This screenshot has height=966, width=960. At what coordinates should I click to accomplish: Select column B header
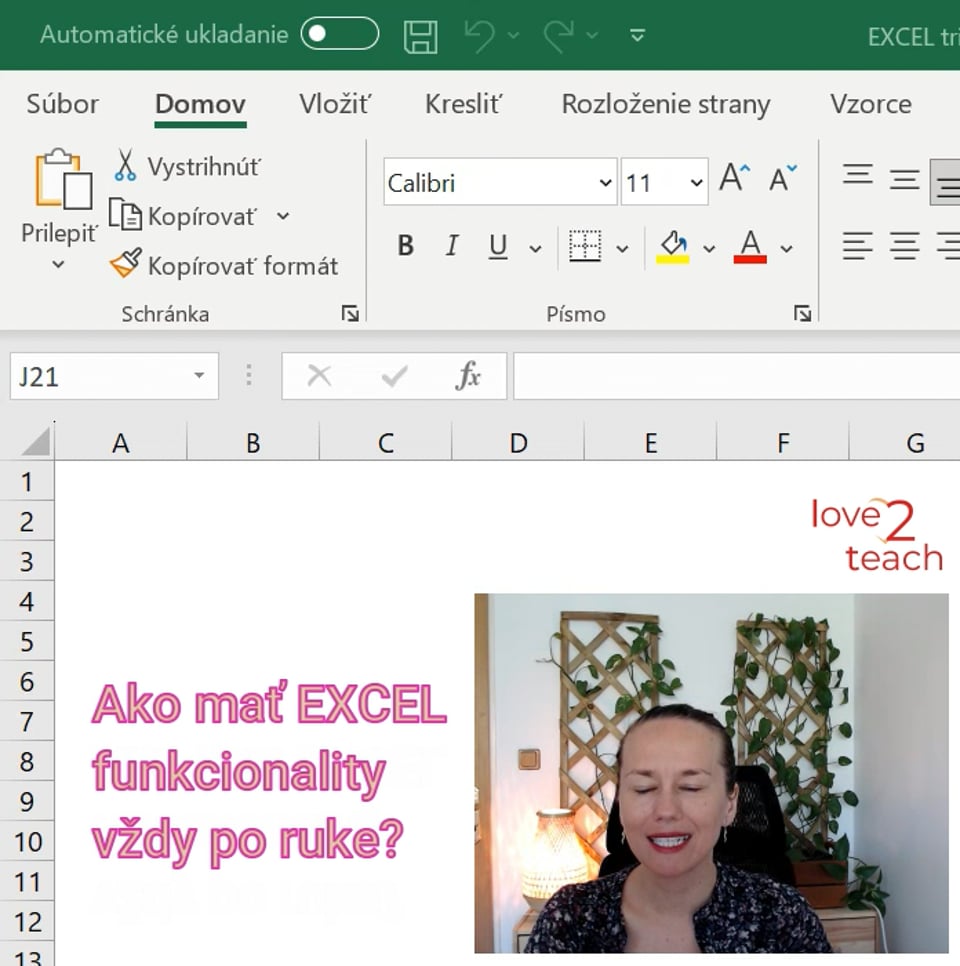253,442
